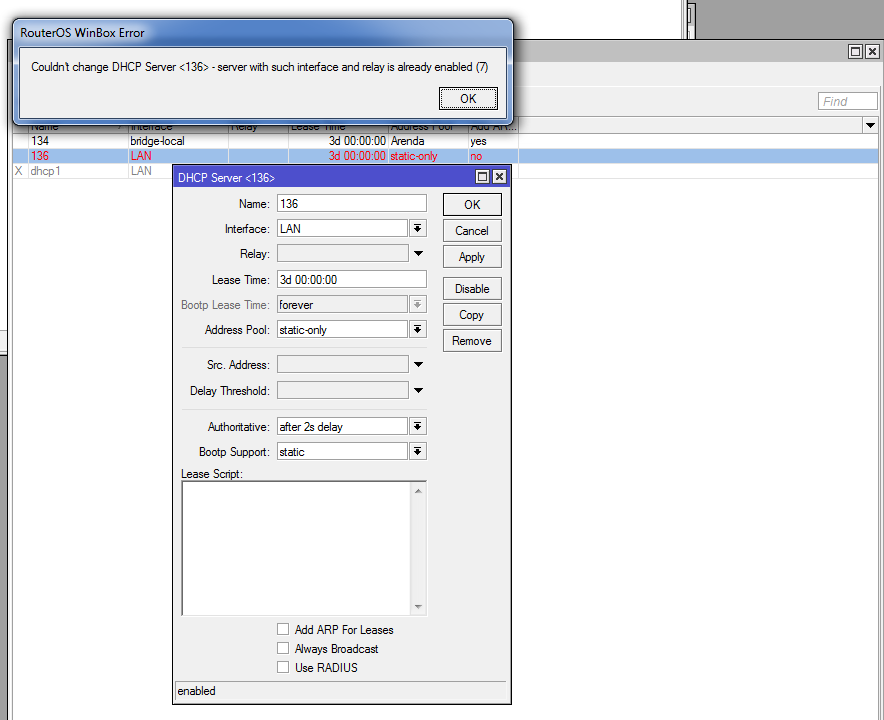This screenshot has height=720, width=884.
Task: Apply the DHCP server changes
Action: point(472,257)
